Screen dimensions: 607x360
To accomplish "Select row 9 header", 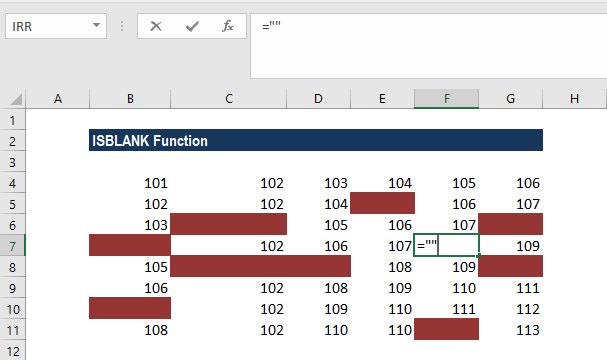I will 12,288.
